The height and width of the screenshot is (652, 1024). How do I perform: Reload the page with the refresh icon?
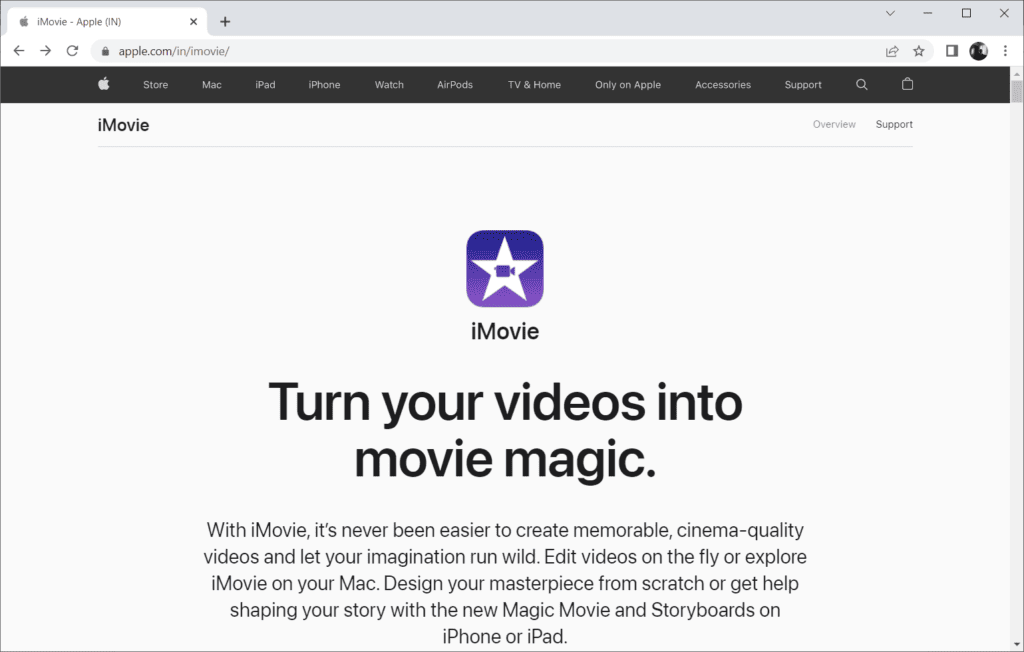click(72, 50)
